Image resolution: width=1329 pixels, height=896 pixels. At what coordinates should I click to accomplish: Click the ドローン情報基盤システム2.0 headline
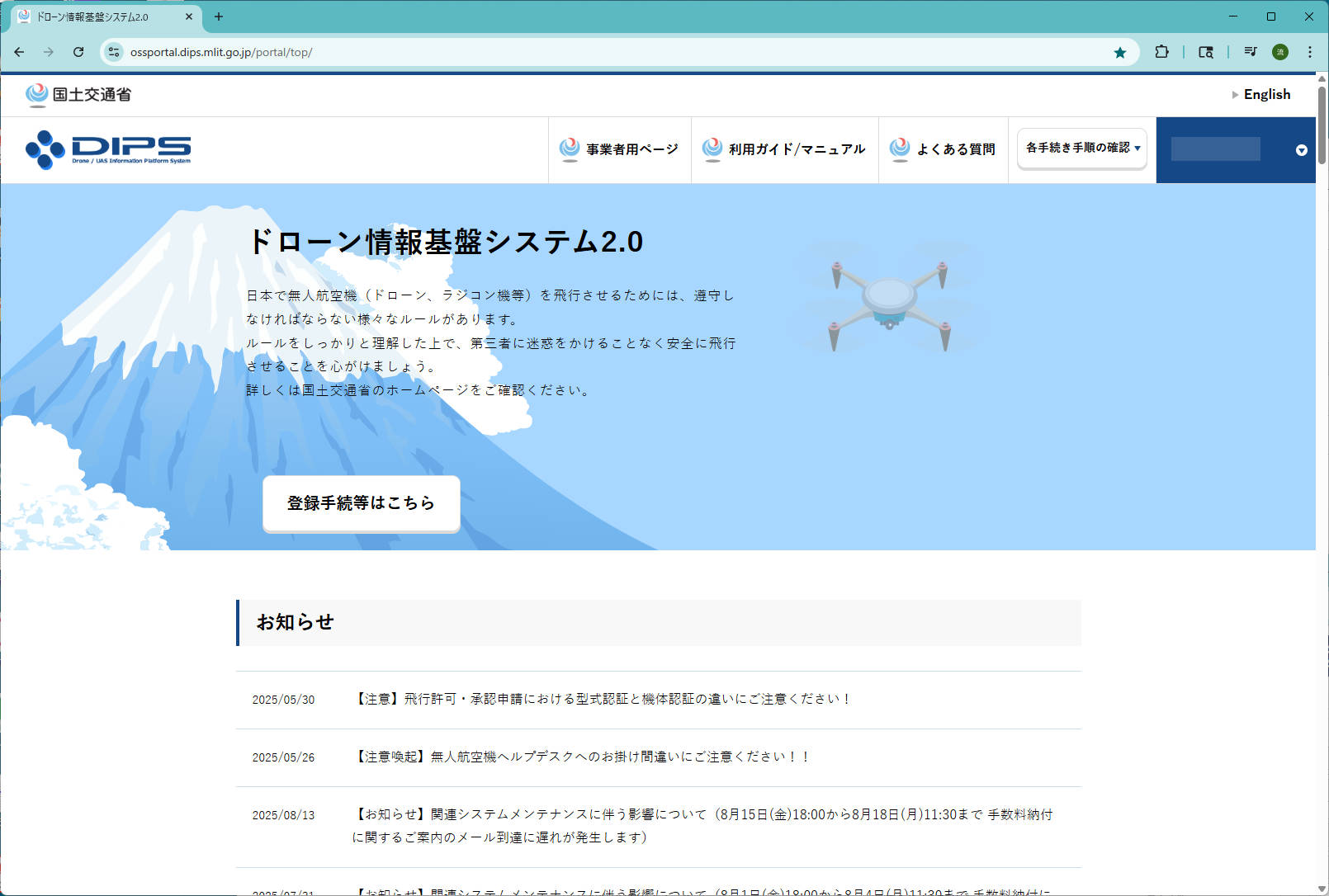click(x=446, y=242)
